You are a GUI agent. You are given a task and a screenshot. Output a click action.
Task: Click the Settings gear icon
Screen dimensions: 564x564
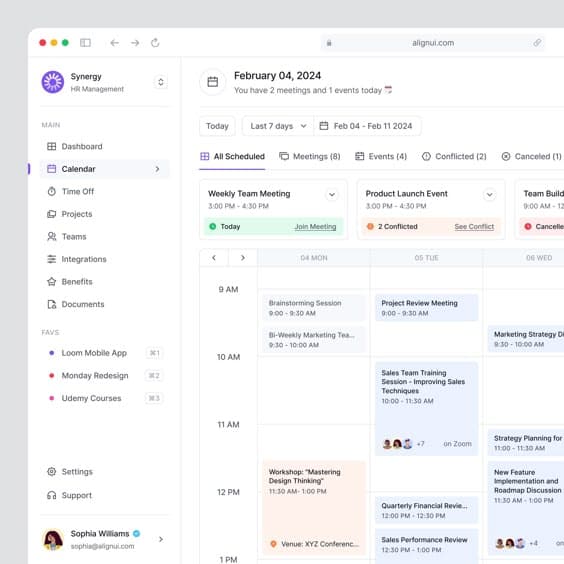pyautogui.click(x=51, y=472)
